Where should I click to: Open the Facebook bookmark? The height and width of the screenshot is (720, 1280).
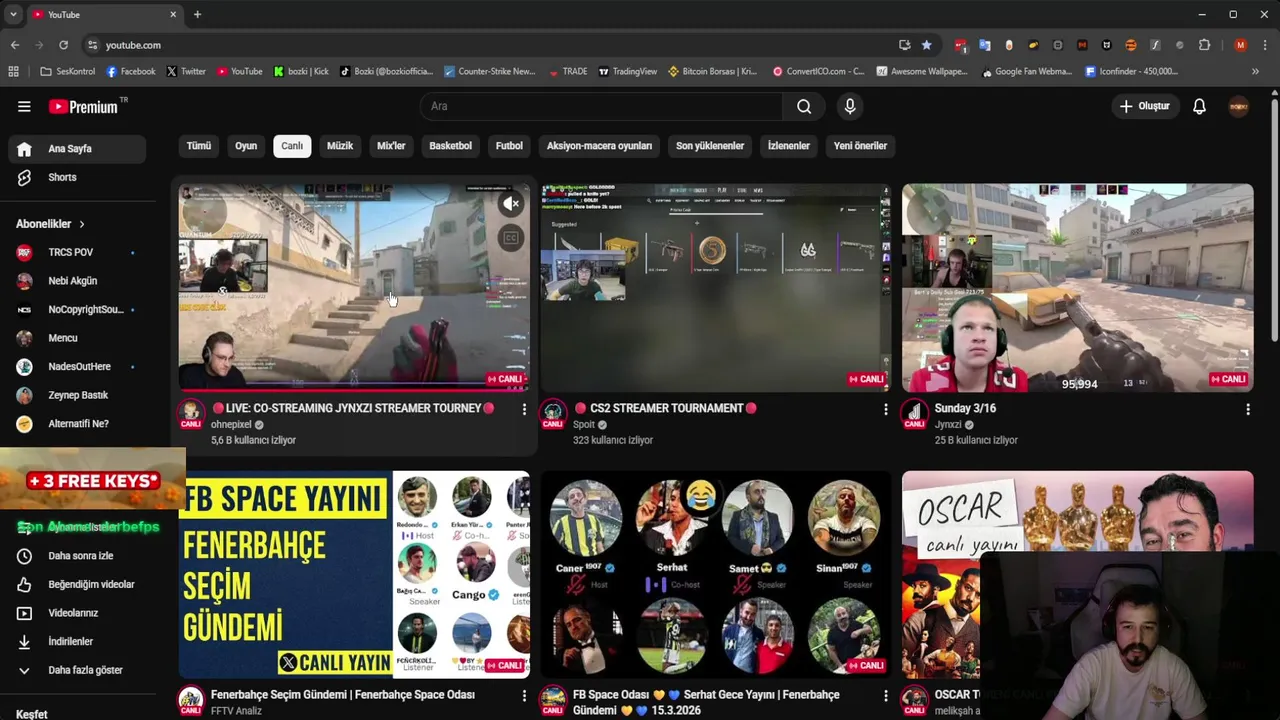131,71
